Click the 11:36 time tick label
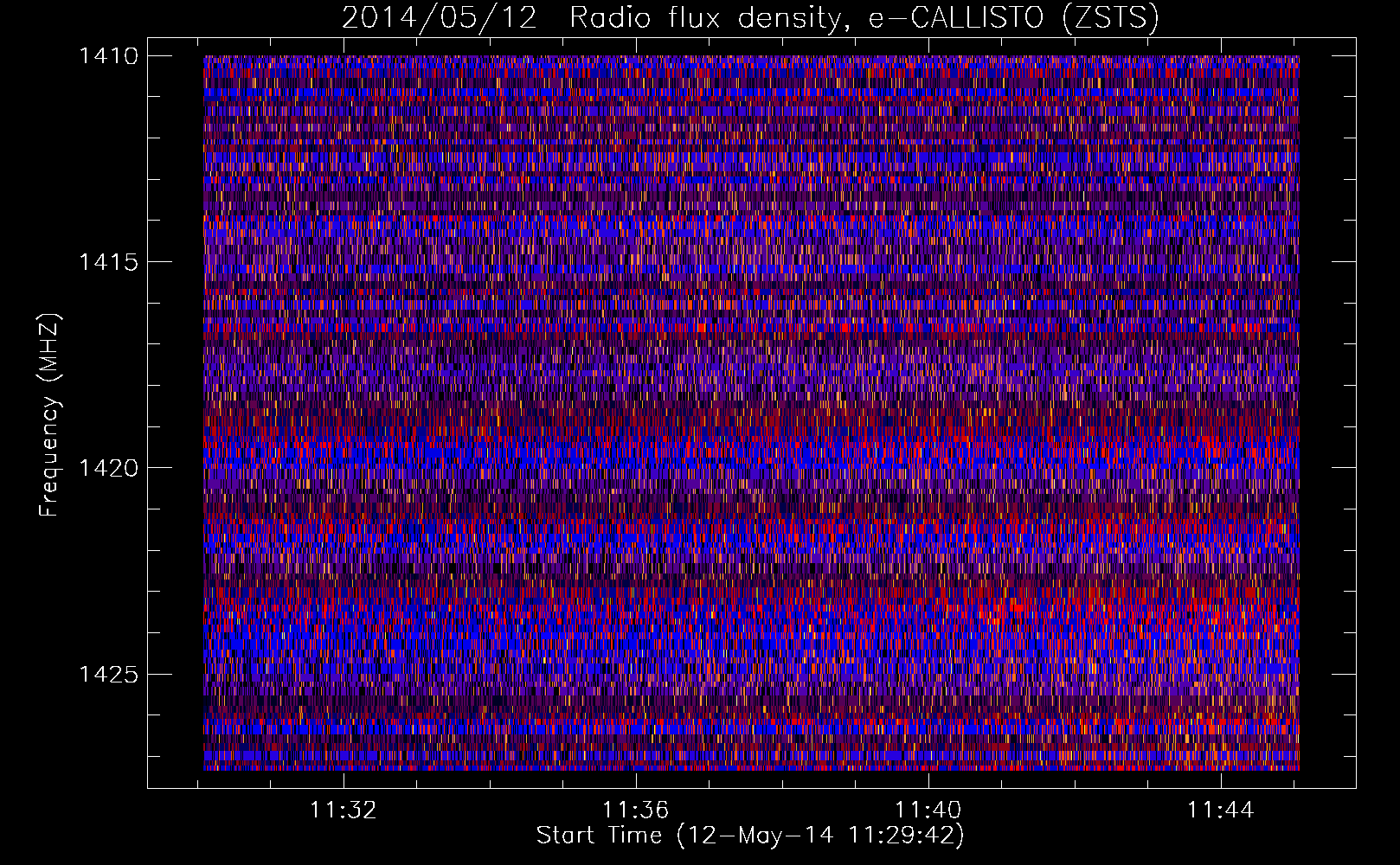The image size is (1400, 865). point(636,811)
